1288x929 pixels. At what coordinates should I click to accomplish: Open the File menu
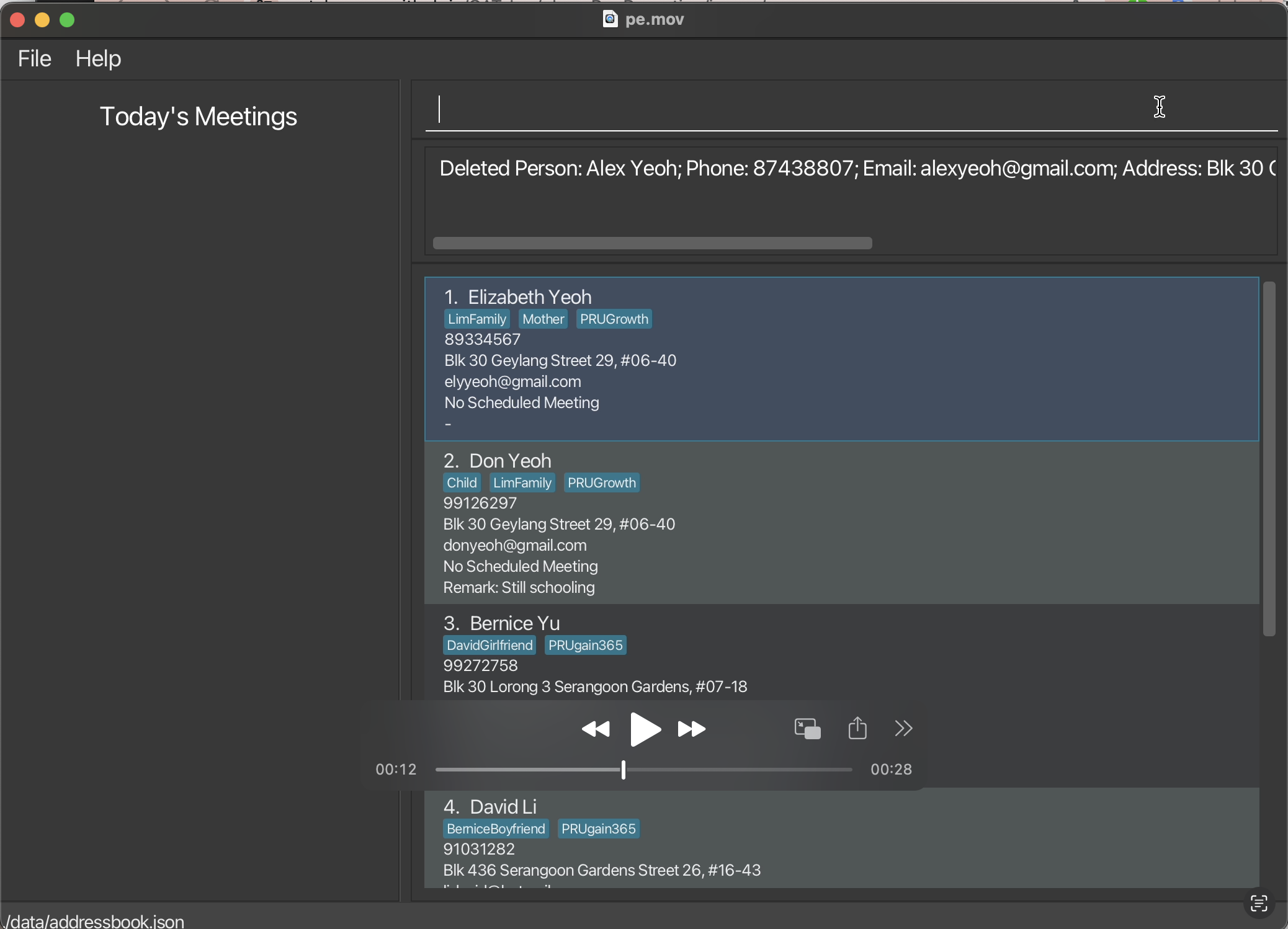pyautogui.click(x=35, y=59)
